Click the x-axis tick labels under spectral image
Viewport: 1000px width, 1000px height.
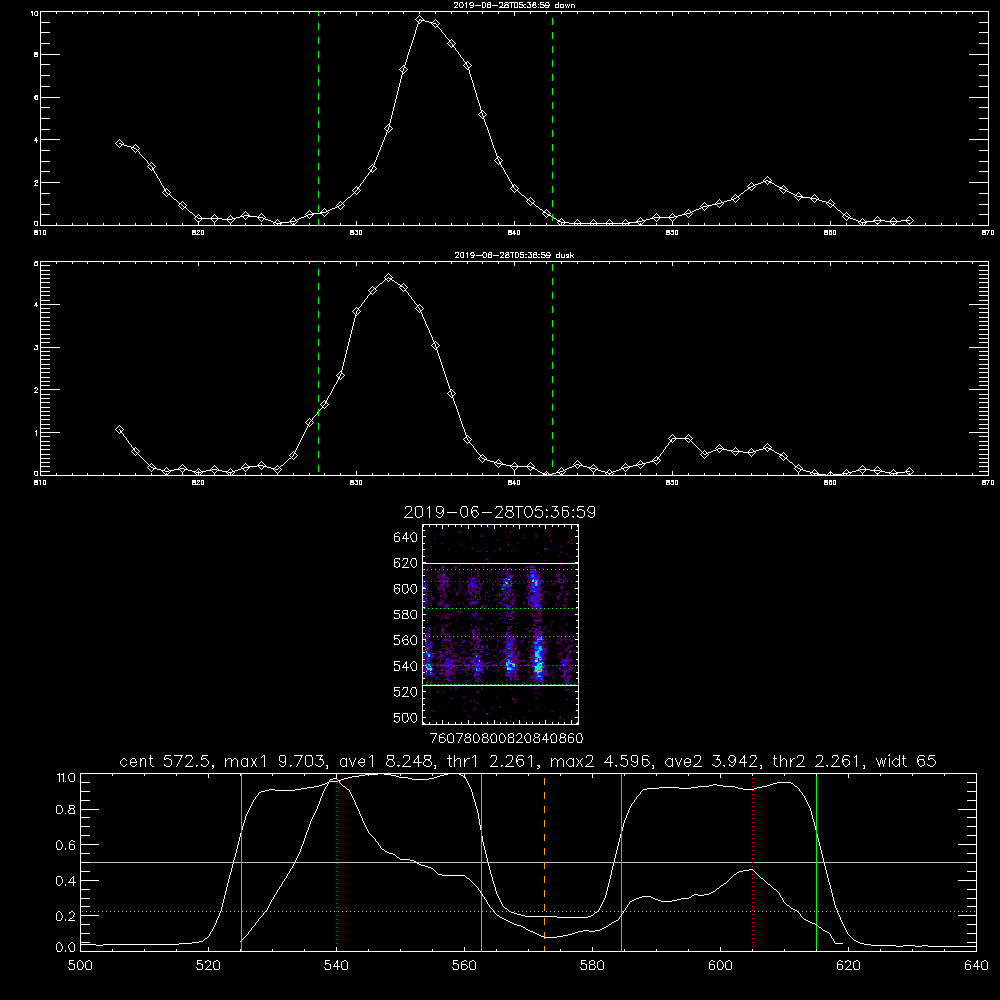tap(506, 739)
